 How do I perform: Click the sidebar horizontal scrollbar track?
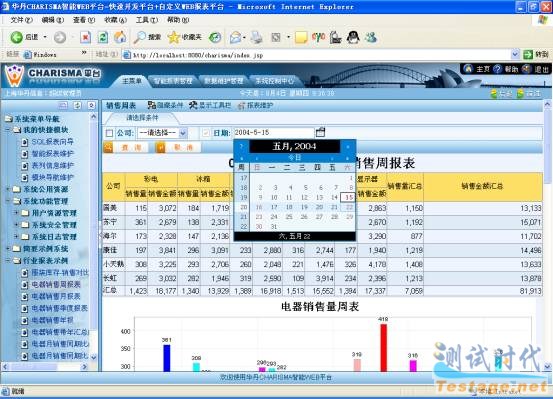pyautogui.click(x=69, y=367)
